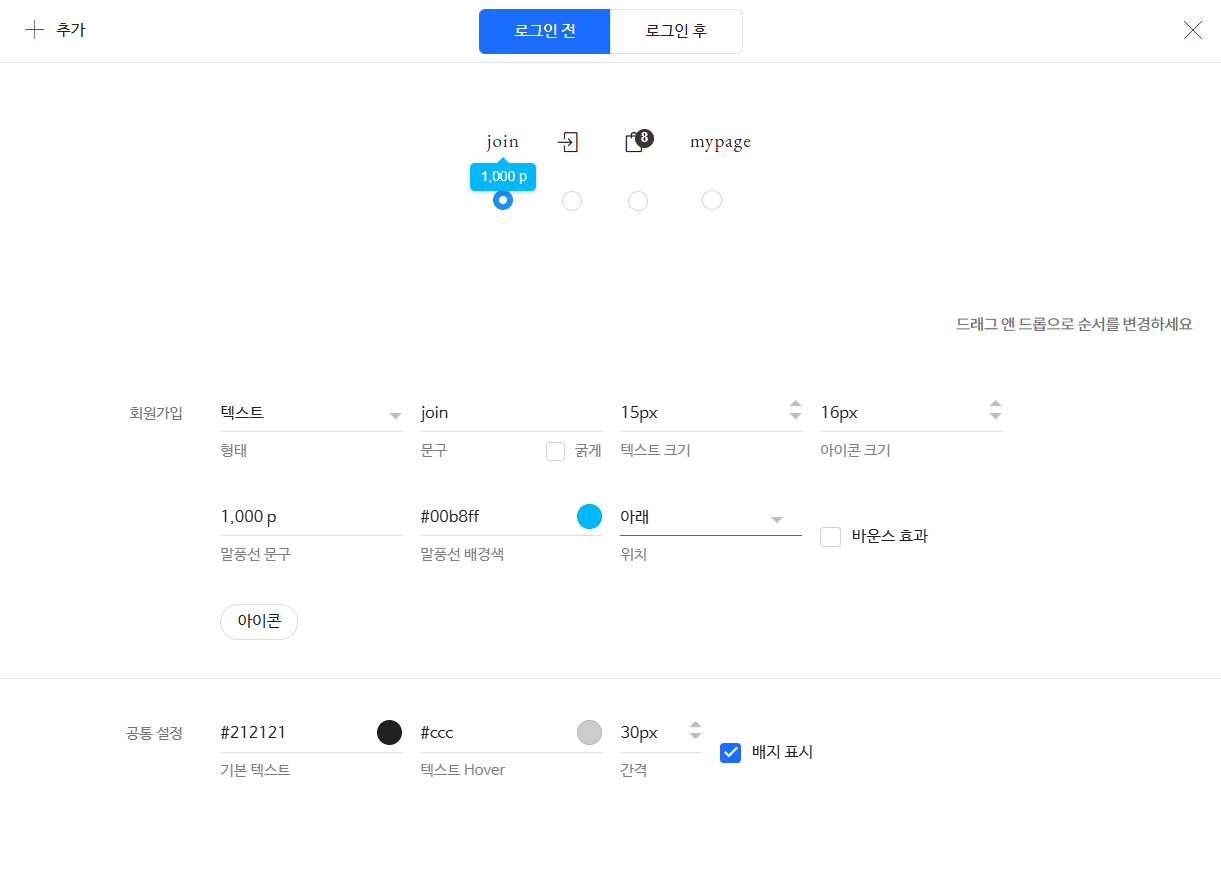The width and height of the screenshot is (1221, 882).
Task: Close the settings panel with X icon
Action: (1192, 30)
